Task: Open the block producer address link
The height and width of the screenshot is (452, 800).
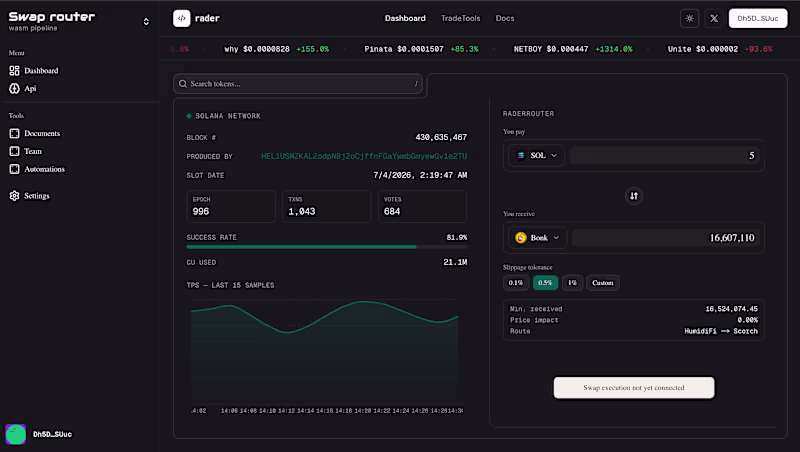Action: (364, 156)
